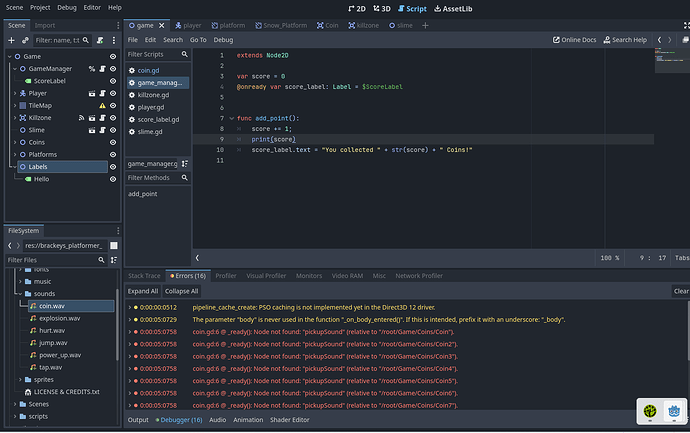
Task: Open Scene dock extra options menu
Action: pos(114,40)
